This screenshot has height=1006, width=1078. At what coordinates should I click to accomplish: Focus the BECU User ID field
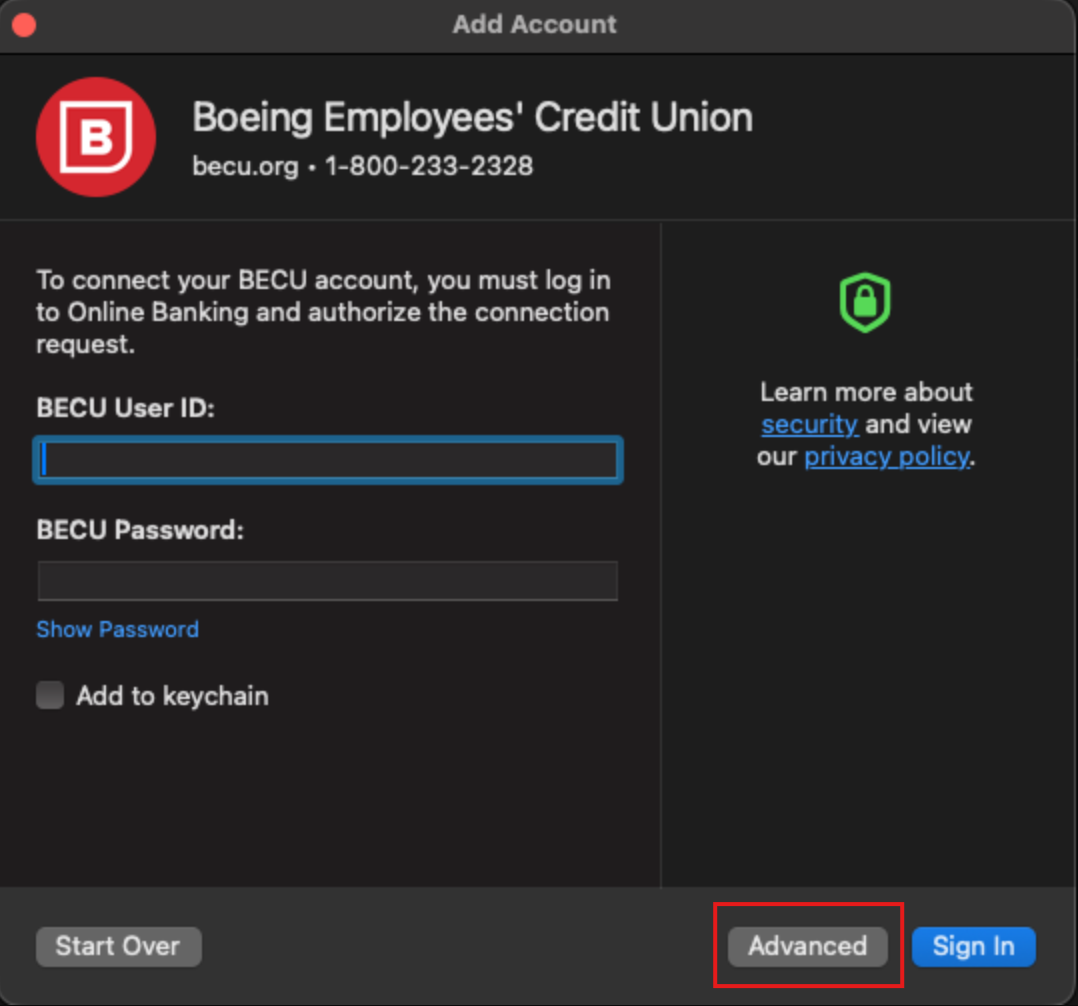(x=328, y=459)
